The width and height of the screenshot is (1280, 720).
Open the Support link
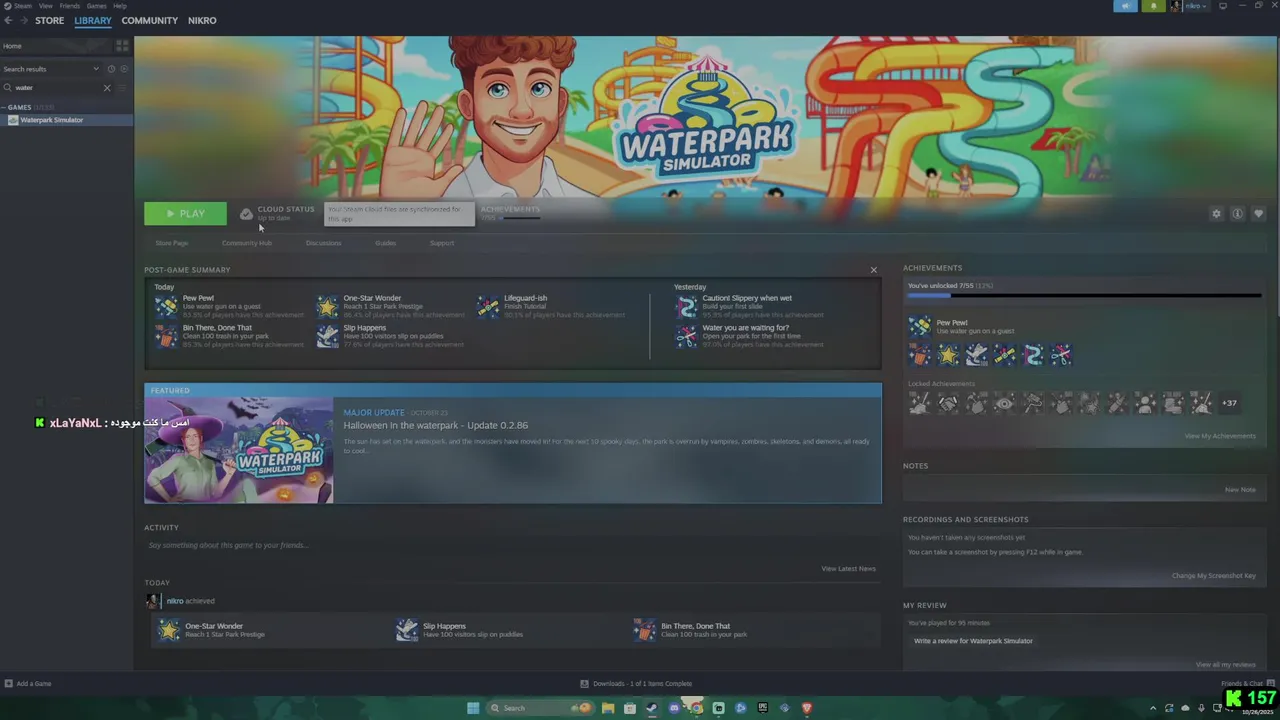click(442, 243)
